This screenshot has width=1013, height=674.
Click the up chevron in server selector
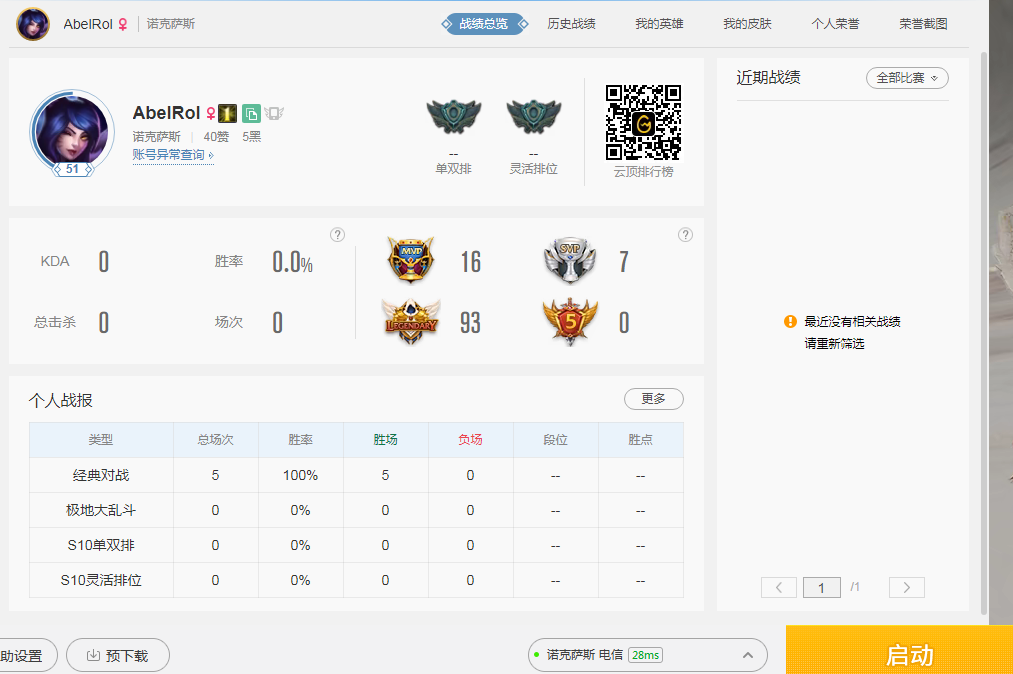pyautogui.click(x=747, y=655)
